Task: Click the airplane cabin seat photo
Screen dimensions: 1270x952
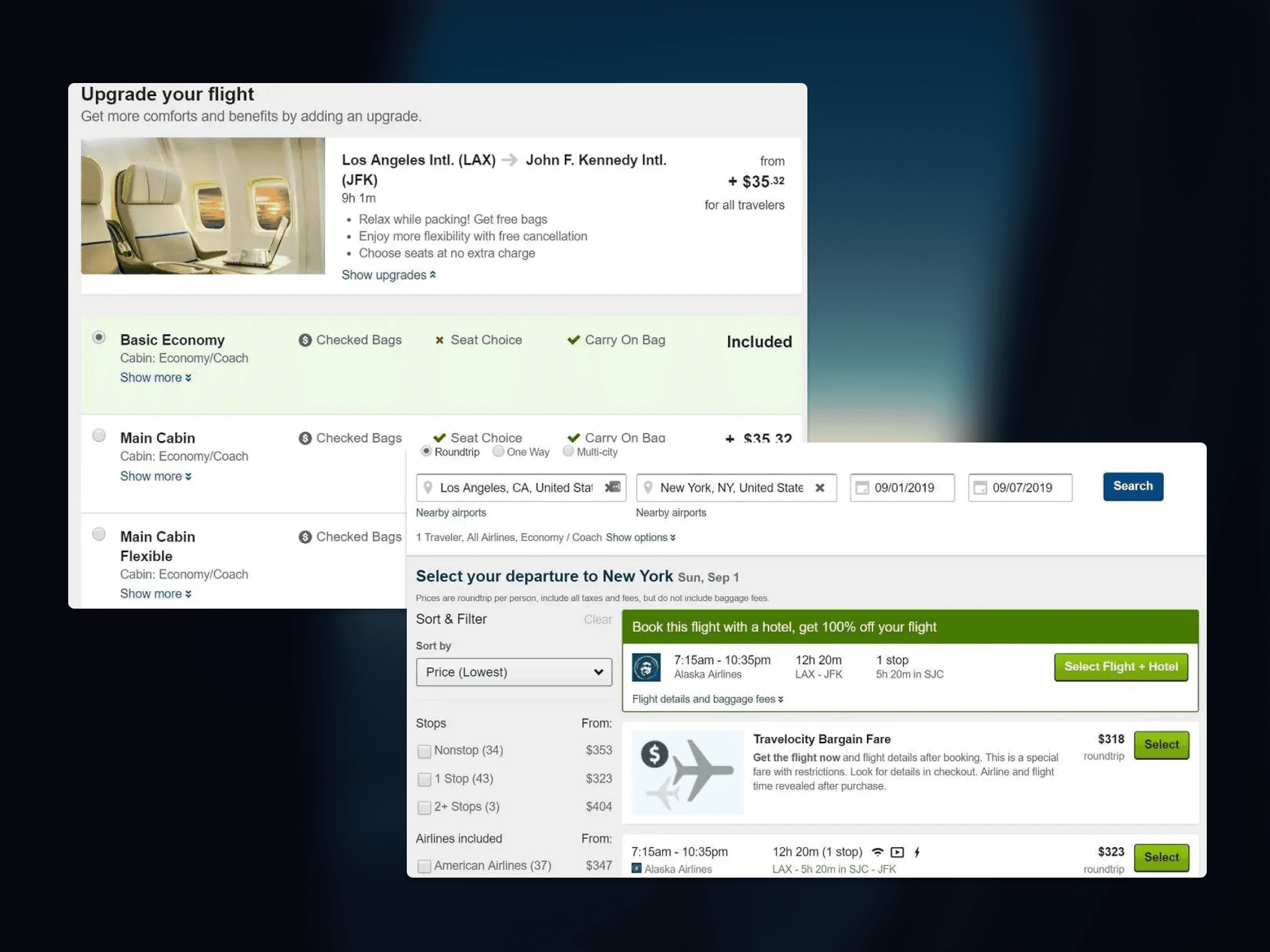Action: click(x=203, y=206)
